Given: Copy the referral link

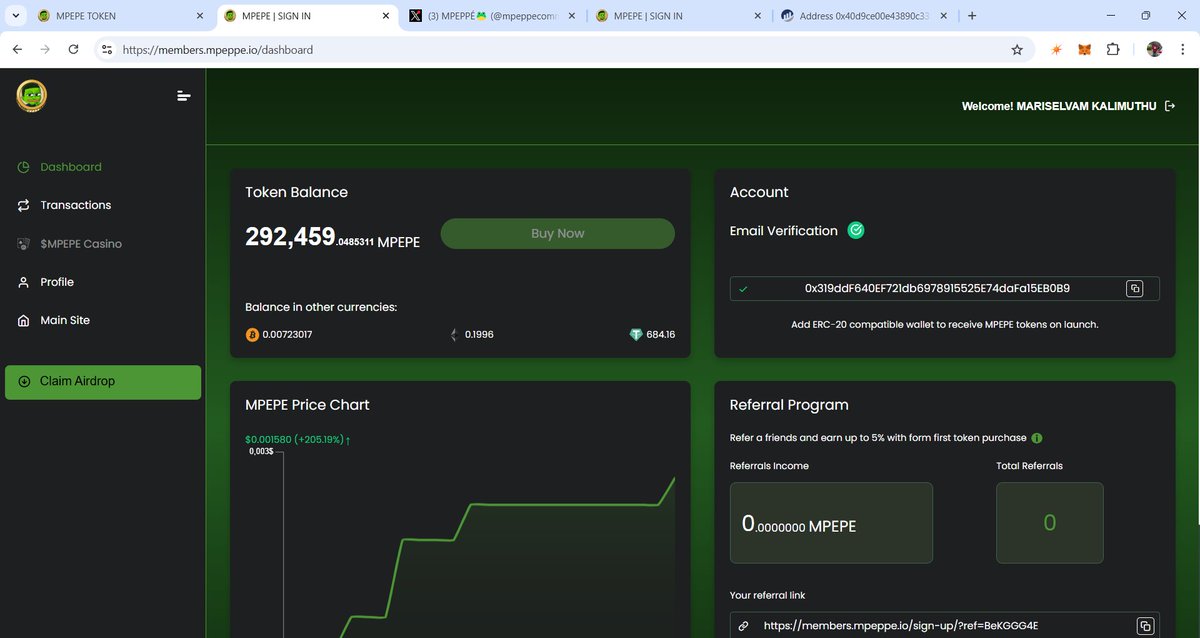Looking at the screenshot, I should point(1145,626).
